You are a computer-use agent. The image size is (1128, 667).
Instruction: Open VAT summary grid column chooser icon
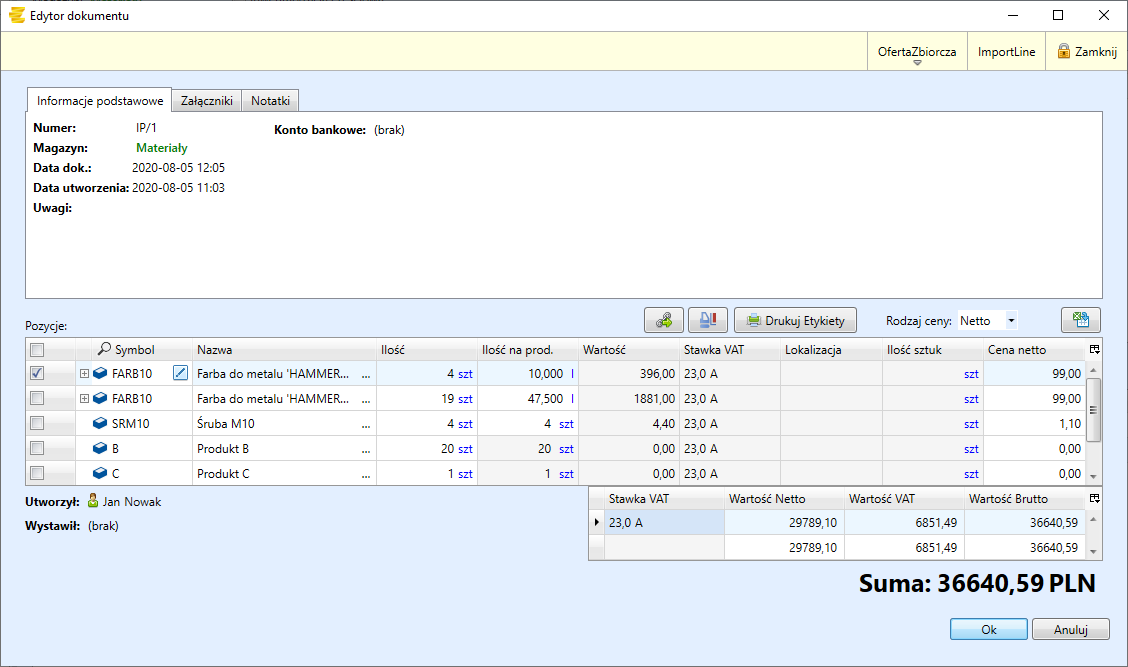[x=1094, y=498]
